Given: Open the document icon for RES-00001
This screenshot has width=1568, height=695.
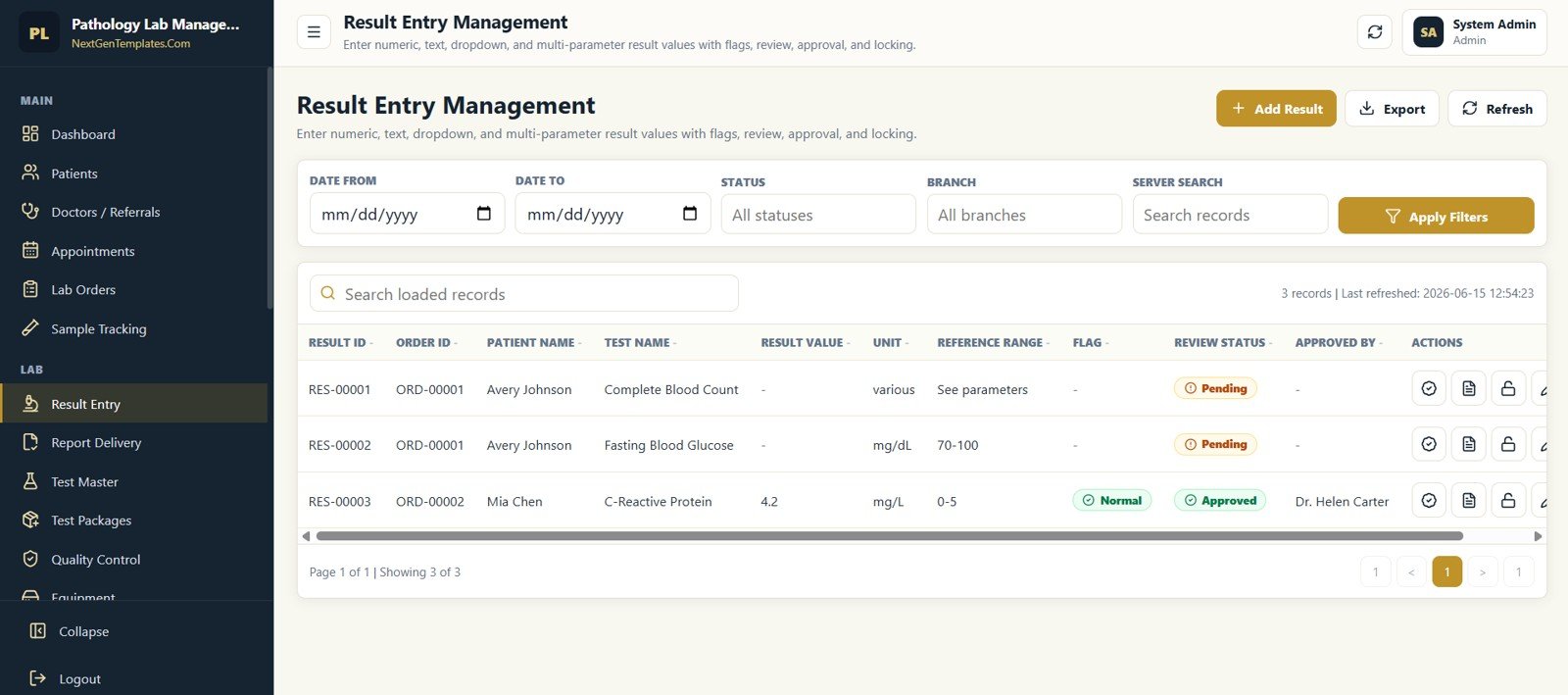Looking at the screenshot, I should [x=1468, y=388].
